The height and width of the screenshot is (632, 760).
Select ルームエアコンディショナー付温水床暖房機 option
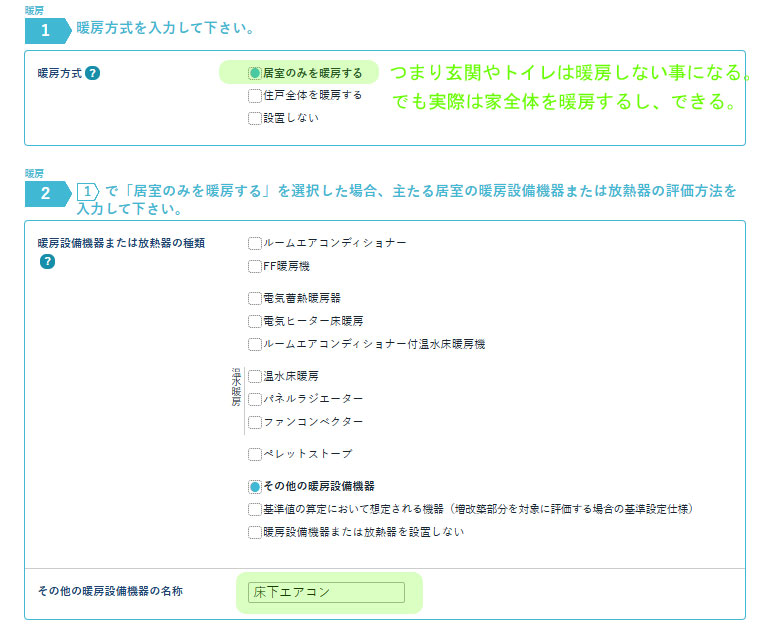pos(255,344)
